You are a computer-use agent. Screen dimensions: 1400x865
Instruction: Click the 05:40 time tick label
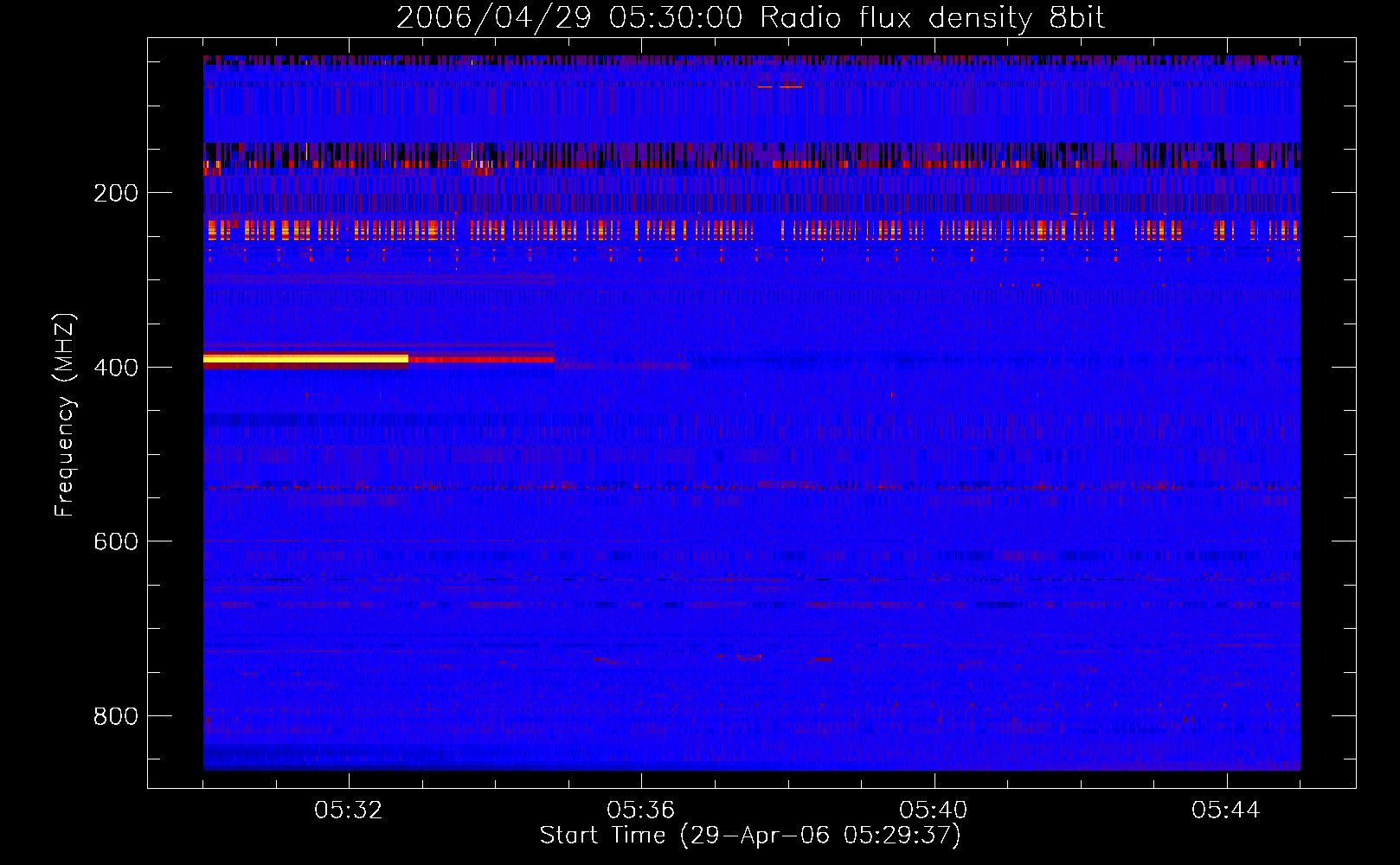coord(934,811)
